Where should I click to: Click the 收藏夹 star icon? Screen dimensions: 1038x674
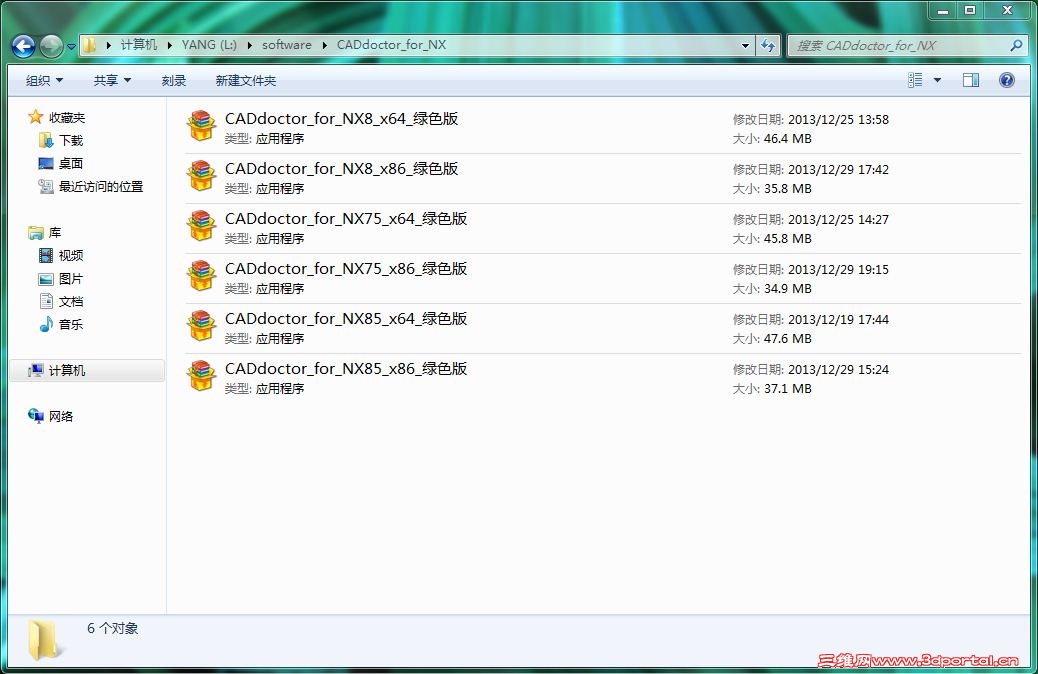coord(35,117)
